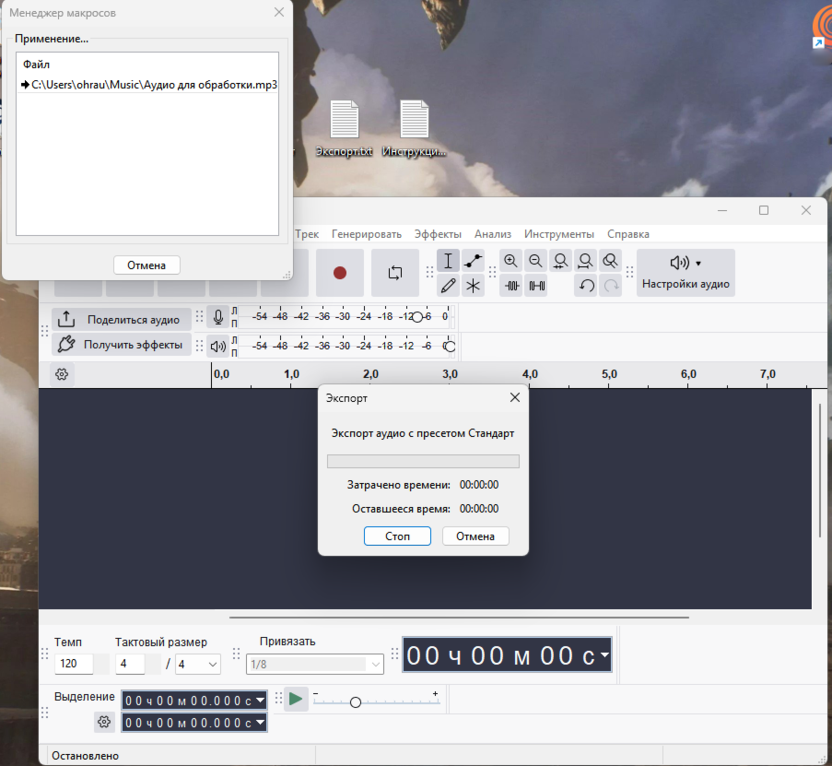Click the Темп input field showing 120
832x766 pixels.
[x=73, y=664]
